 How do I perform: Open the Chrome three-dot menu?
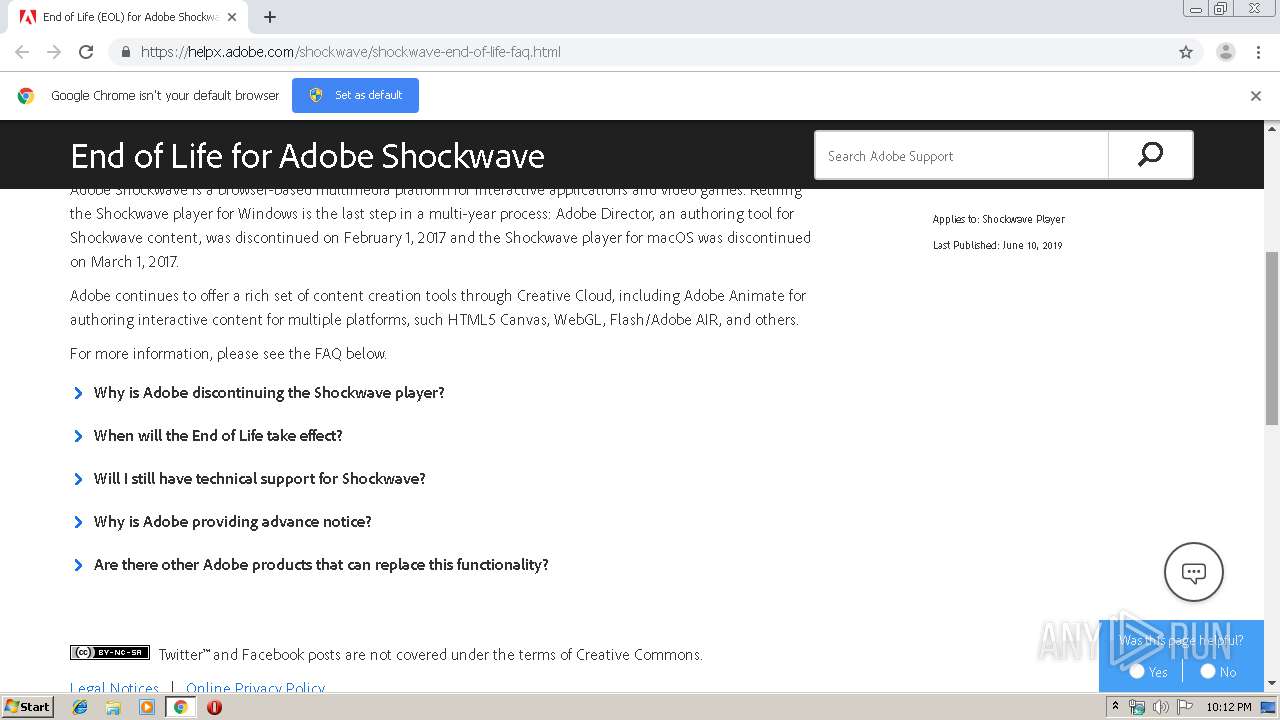(x=1258, y=52)
